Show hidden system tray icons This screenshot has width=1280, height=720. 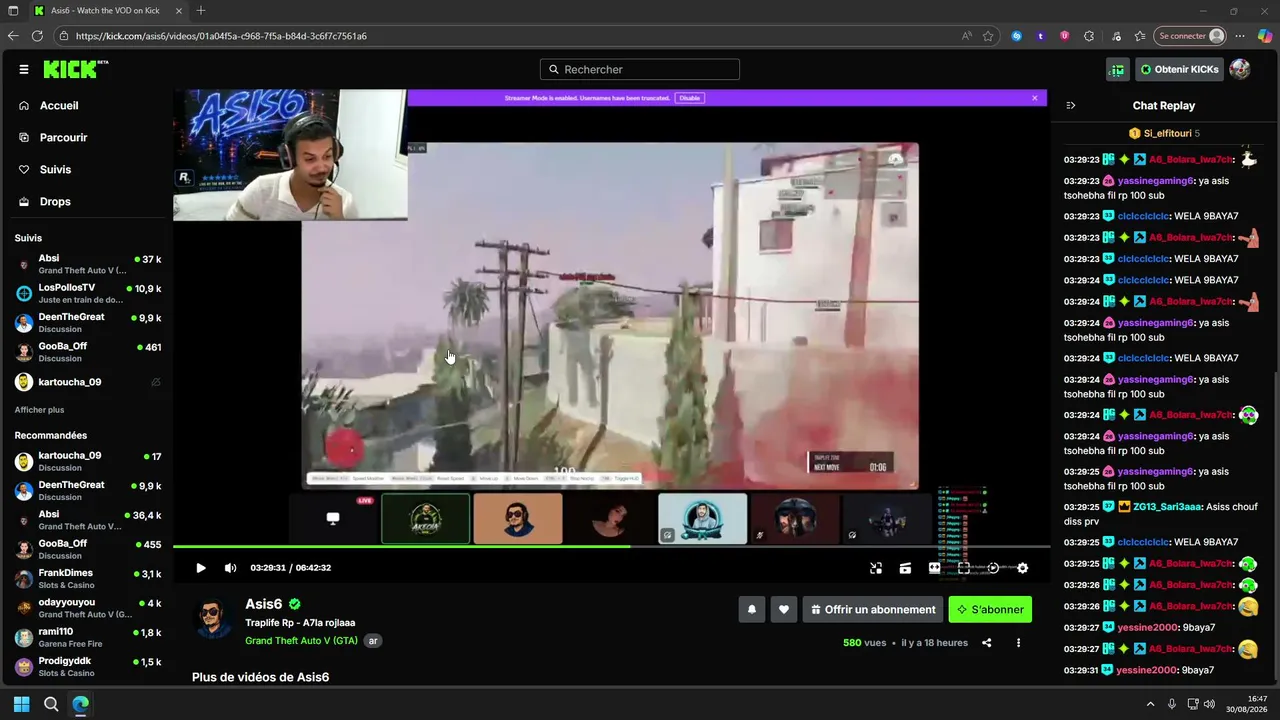(x=1150, y=704)
